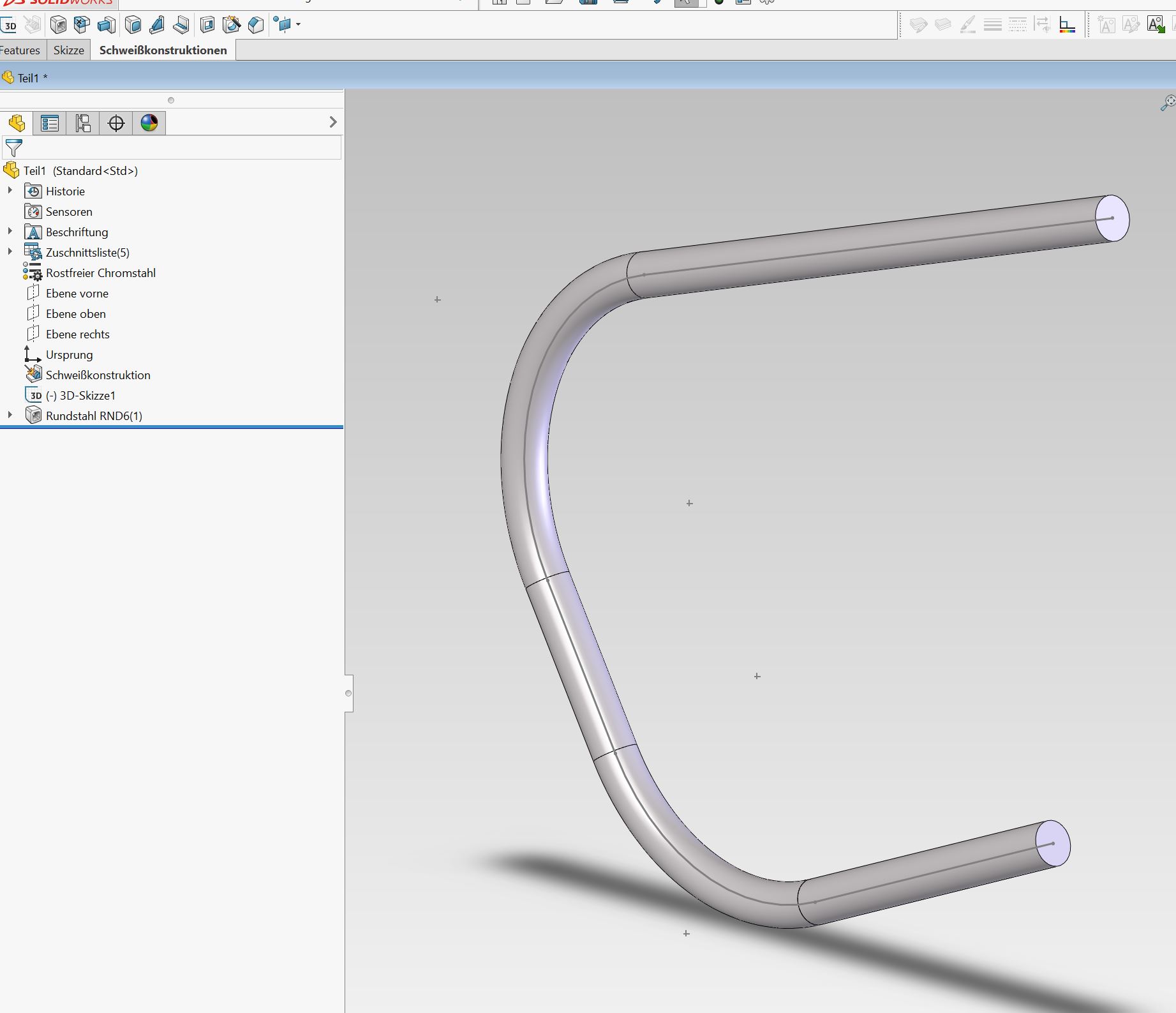Image resolution: width=1176 pixels, height=1013 pixels.
Task: Switch to the Features tab
Action: (x=20, y=50)
